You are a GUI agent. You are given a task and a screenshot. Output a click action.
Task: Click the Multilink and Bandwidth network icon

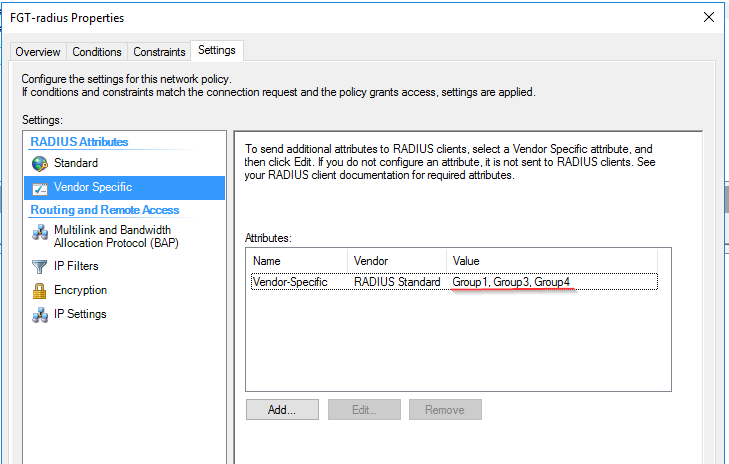coord(40,232)
